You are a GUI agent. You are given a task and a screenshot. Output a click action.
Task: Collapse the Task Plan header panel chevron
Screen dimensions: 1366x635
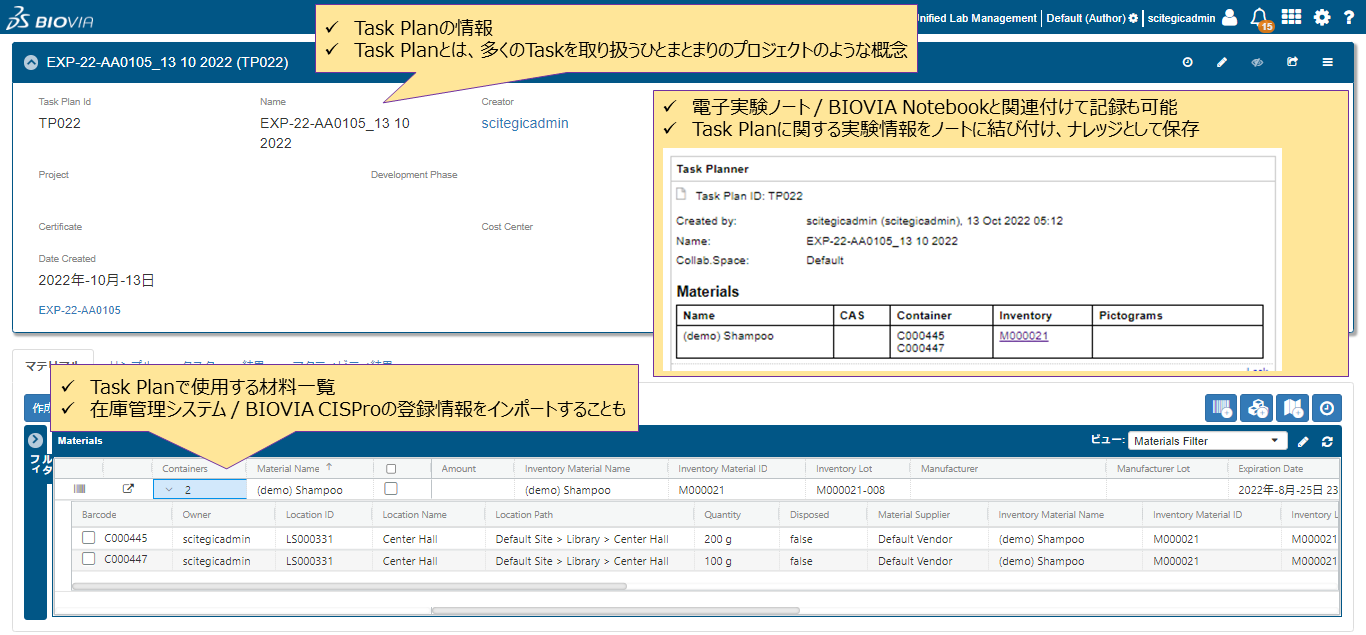coord(30,62)
